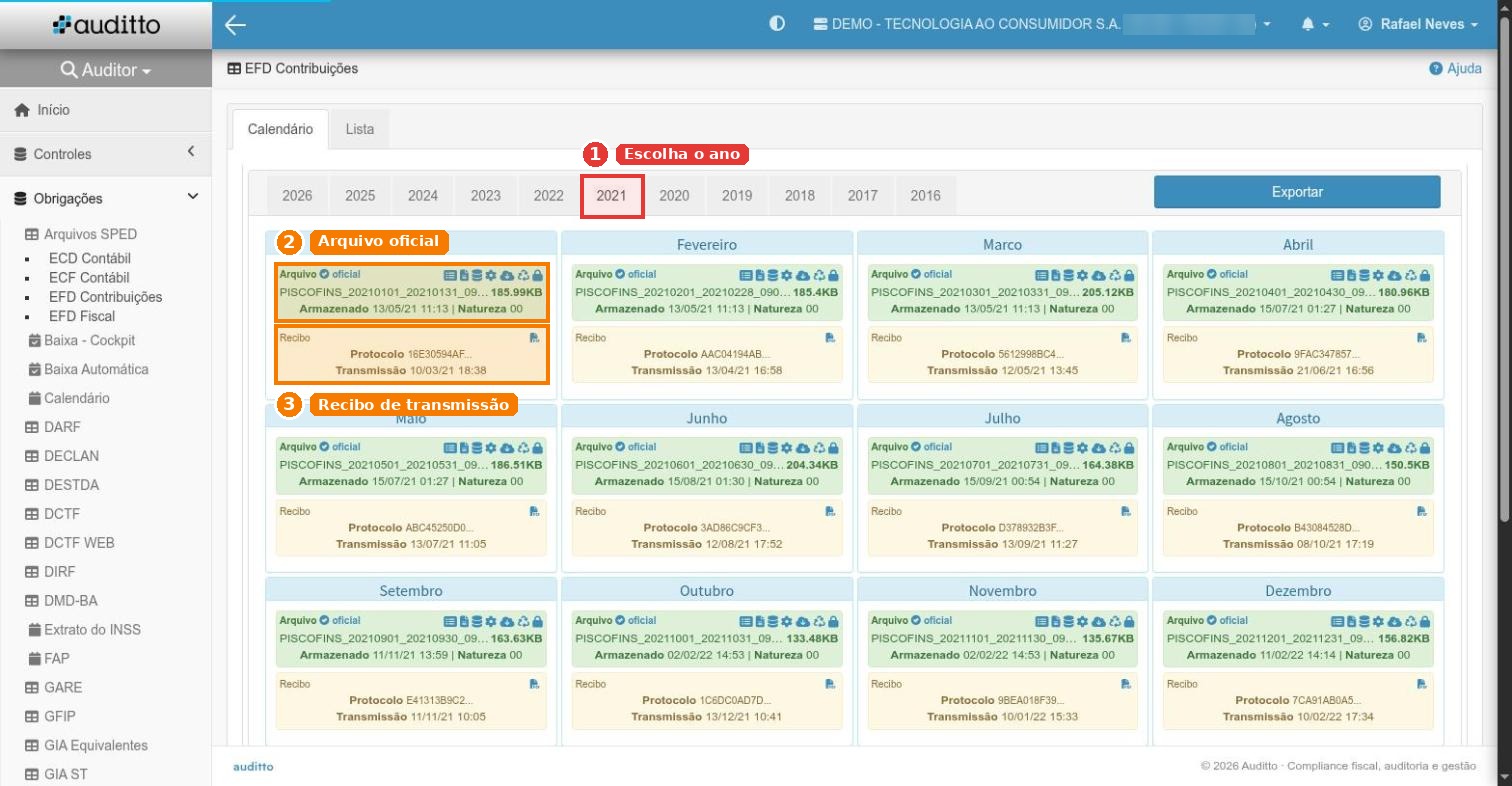Open ECD Contábil in the sidebar

point(89,258)
